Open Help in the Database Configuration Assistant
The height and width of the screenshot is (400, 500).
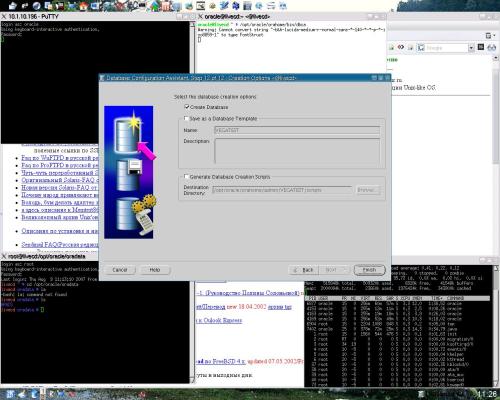155,270
